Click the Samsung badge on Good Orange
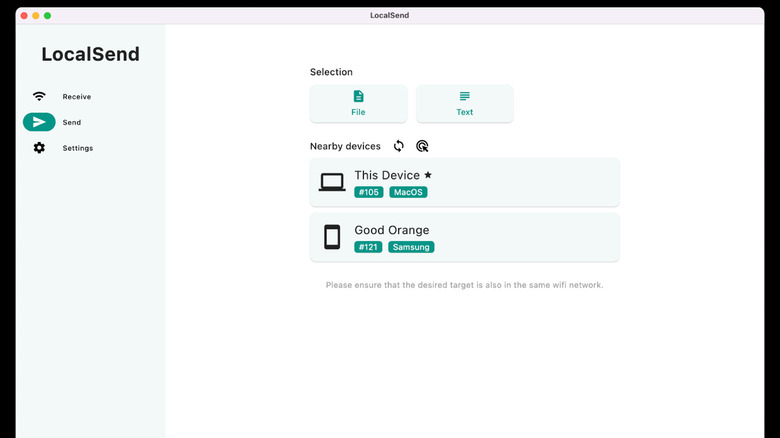This screenshot has height=438, width=780. click(412, 247)
